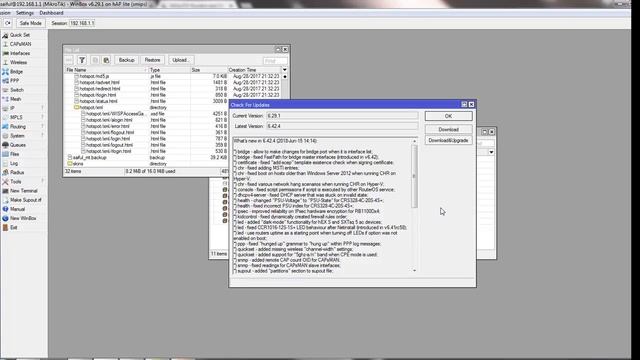Open the Files sidebar entry

[15, 154]
